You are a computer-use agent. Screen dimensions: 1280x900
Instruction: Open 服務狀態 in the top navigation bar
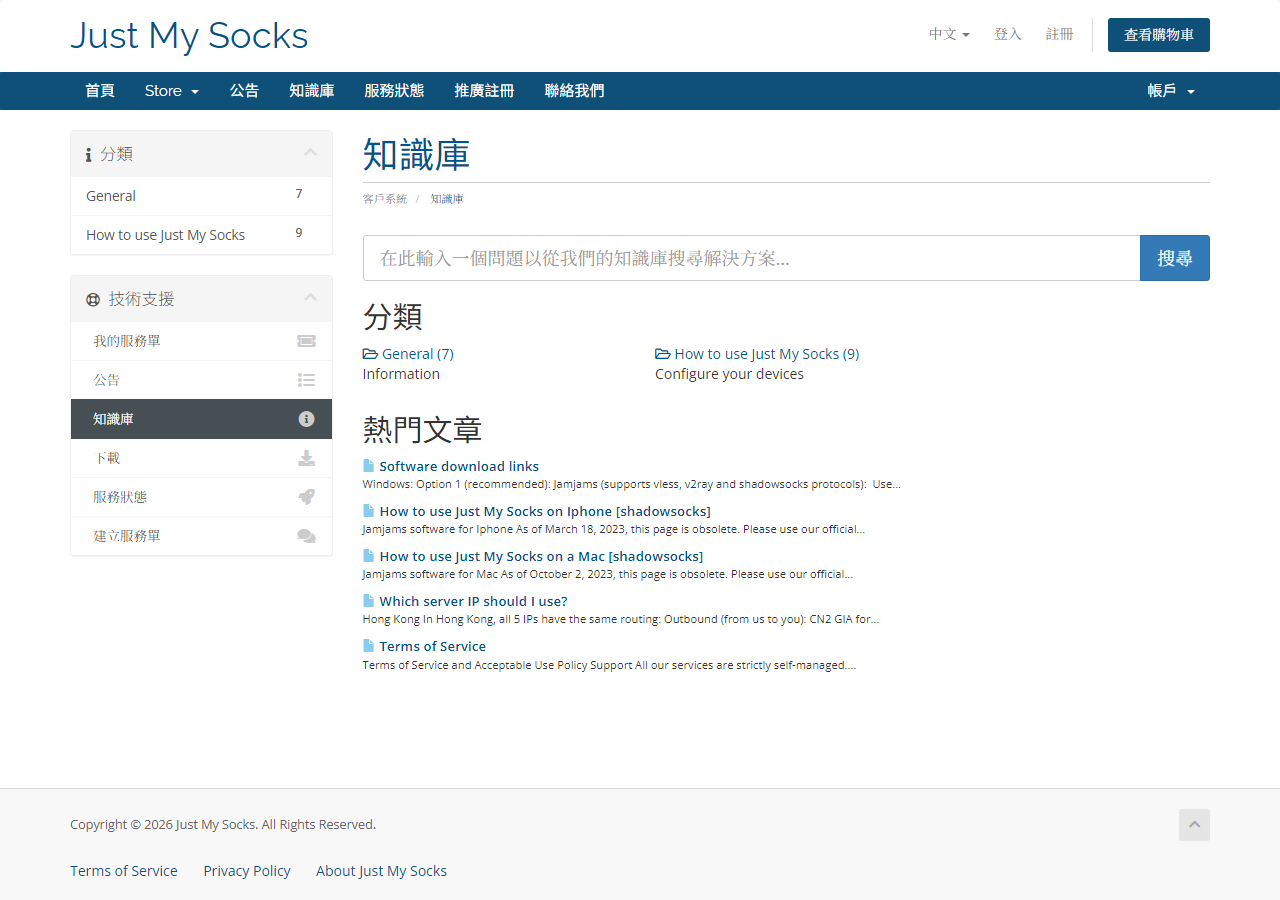[x=394, y=91]
